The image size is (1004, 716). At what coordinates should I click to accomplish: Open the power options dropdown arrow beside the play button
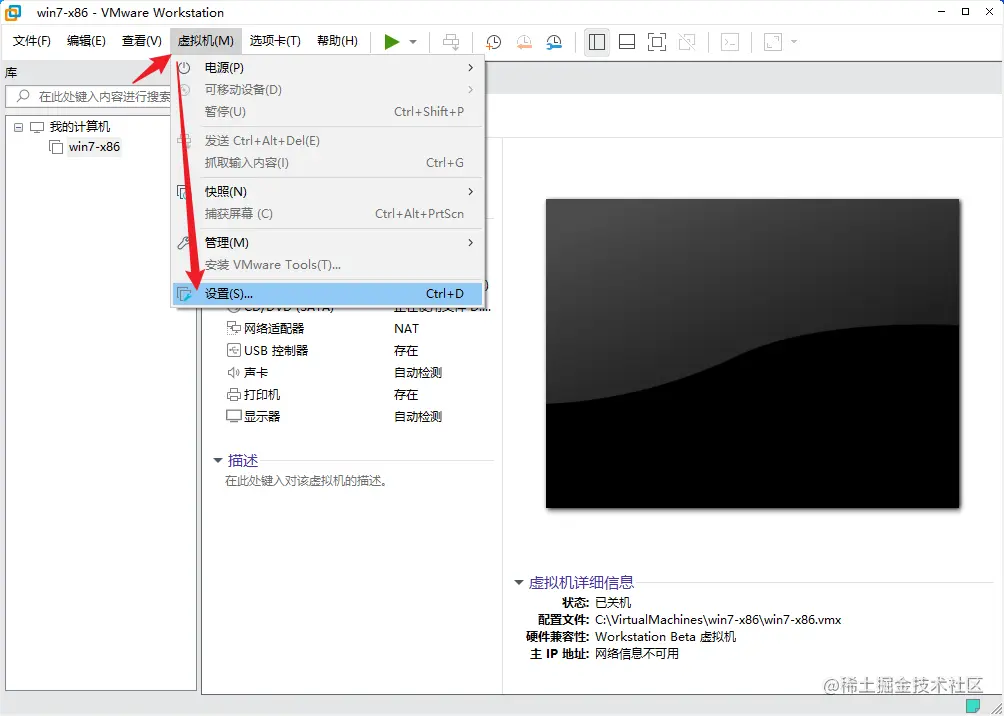[x=413, y=42]
